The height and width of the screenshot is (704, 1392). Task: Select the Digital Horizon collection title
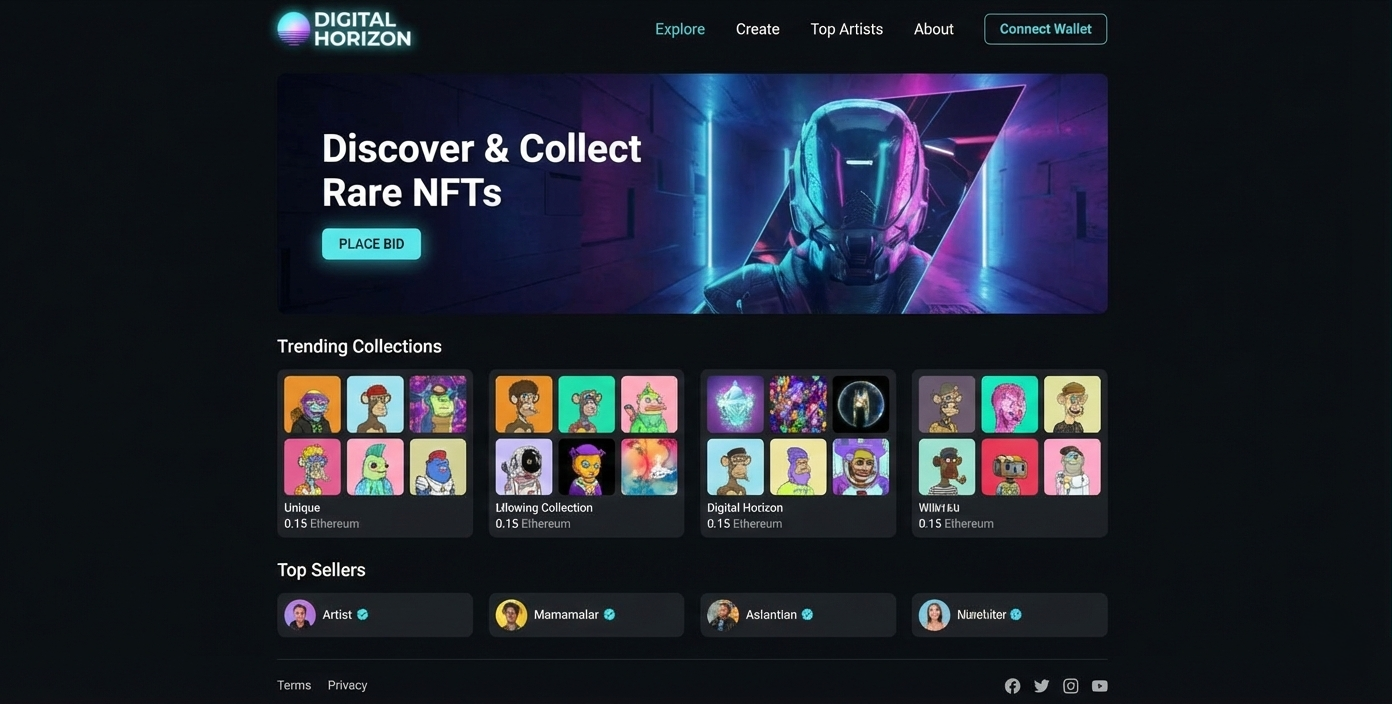tap(745, 508)
